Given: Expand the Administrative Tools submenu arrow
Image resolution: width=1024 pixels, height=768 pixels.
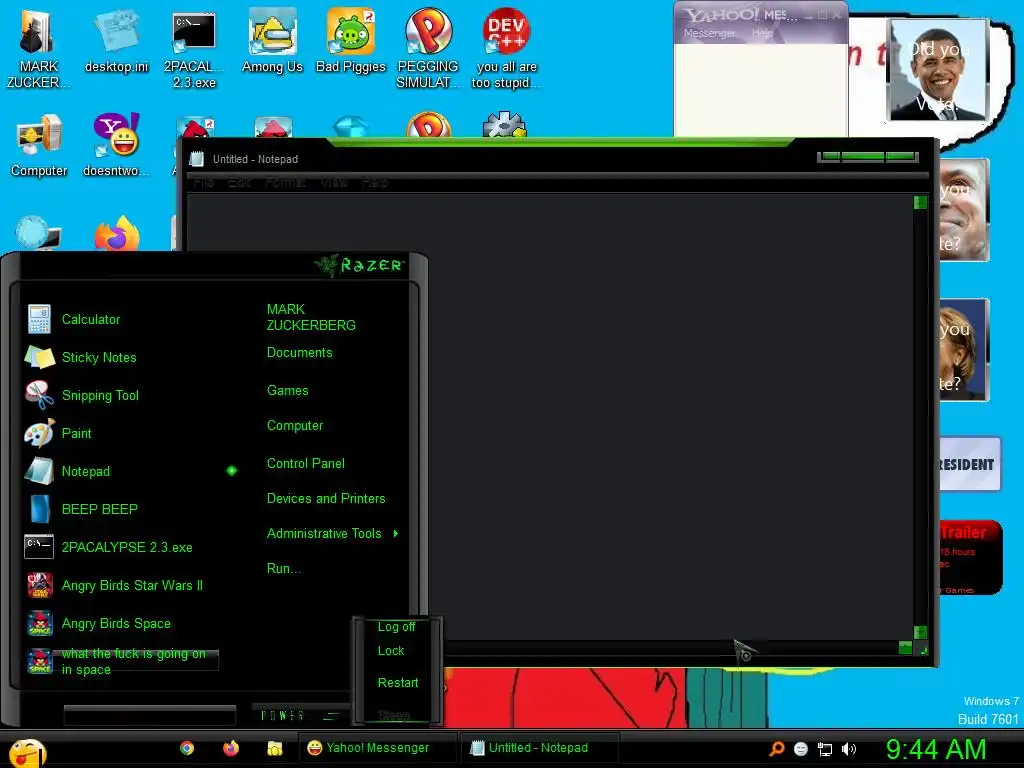Looking at the screenshot, I should (396, 534).
